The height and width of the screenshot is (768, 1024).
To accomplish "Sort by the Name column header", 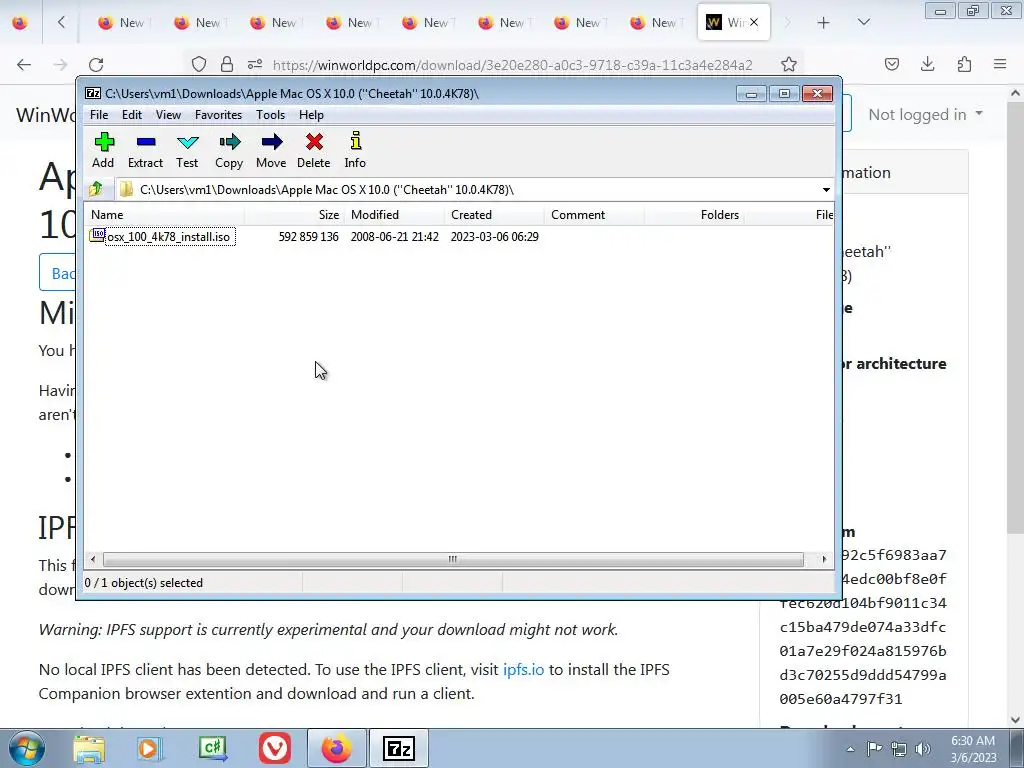I will (x=165, y=215).
